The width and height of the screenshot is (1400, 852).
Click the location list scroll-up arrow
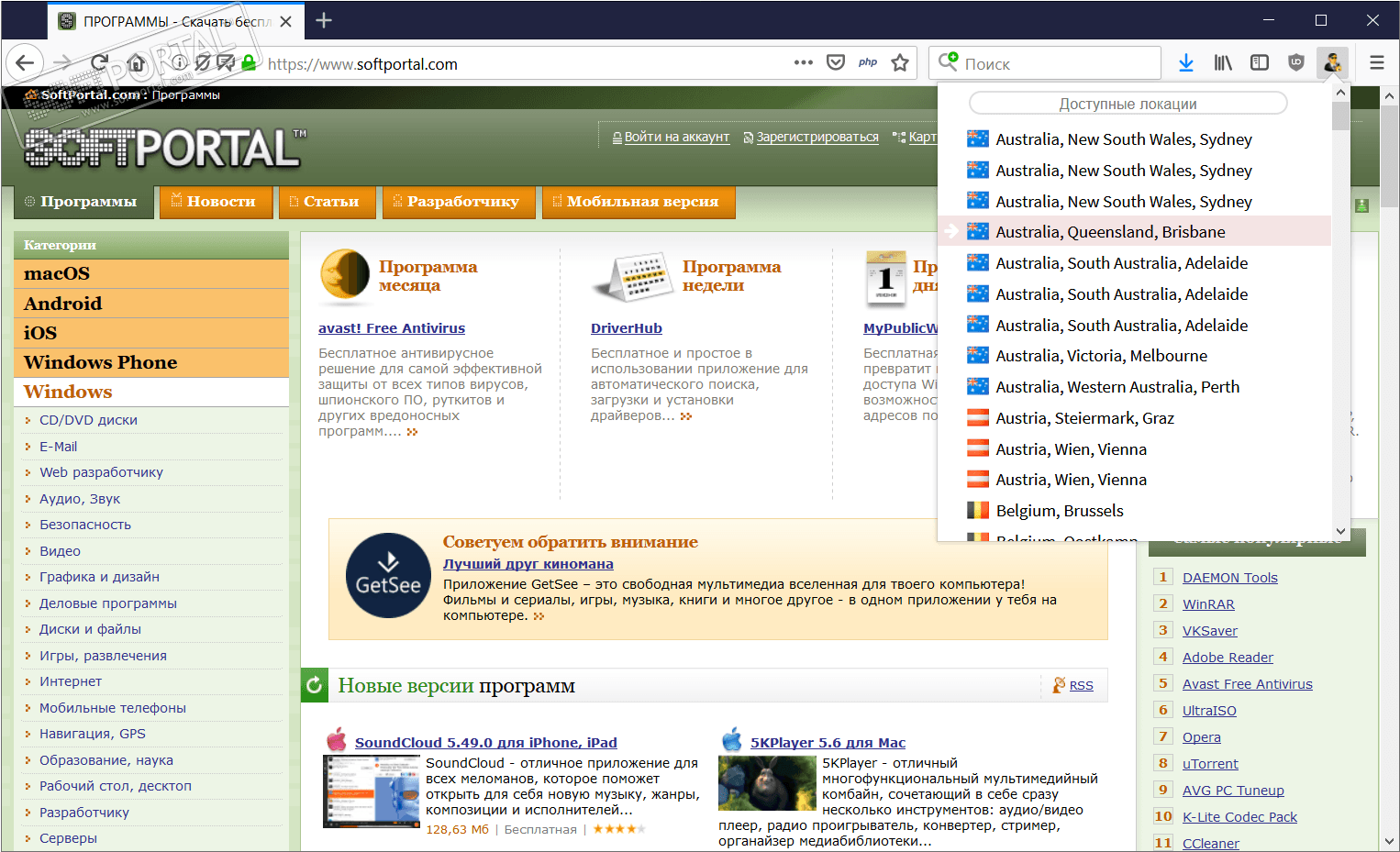[x=1340, y=93]
